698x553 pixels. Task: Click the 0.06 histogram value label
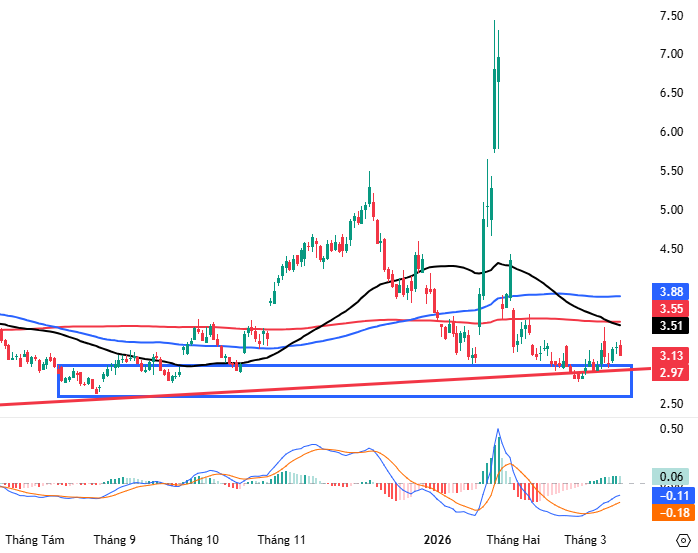(x=671, y=477)
